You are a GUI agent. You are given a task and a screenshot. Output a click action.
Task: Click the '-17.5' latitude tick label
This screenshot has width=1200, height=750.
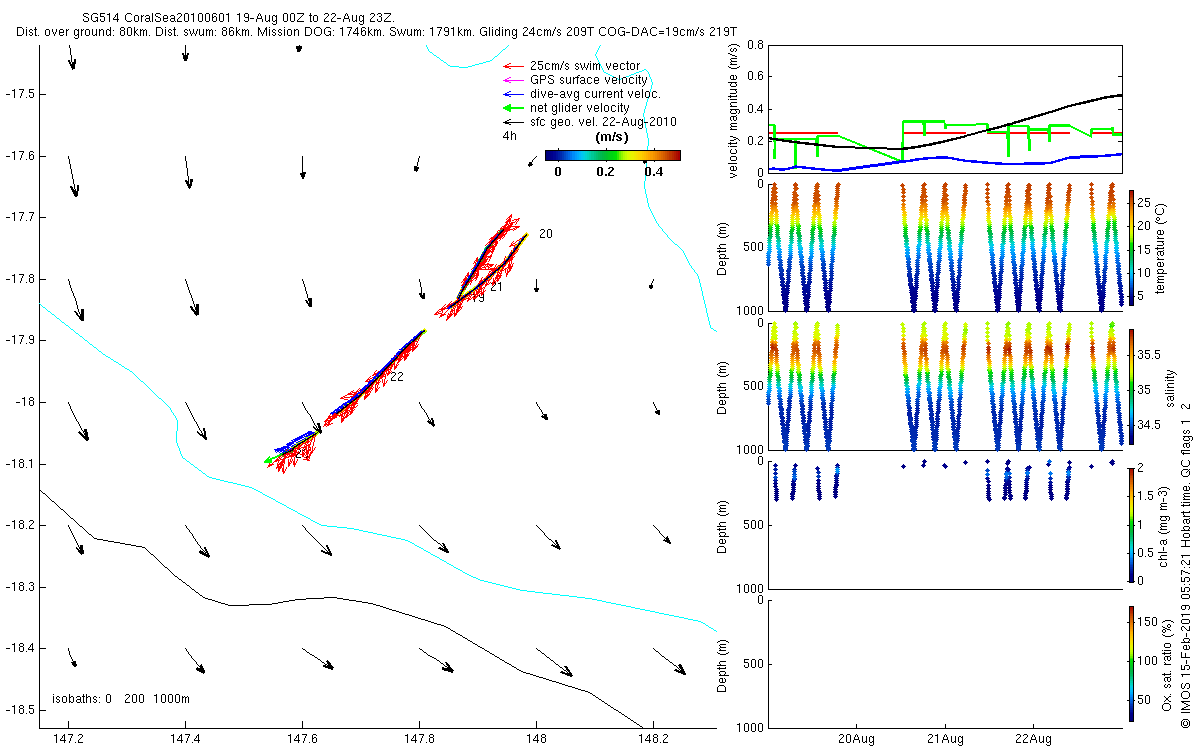[19, 94]
